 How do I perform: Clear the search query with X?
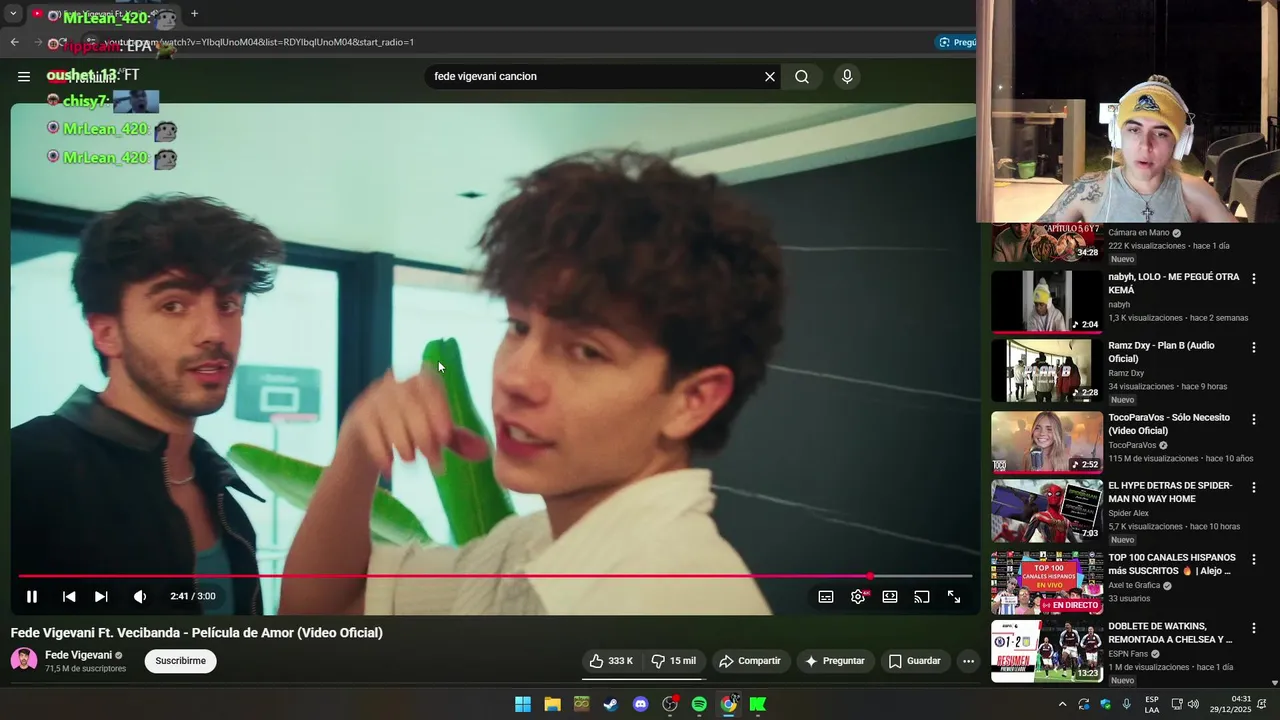point(770,77)
